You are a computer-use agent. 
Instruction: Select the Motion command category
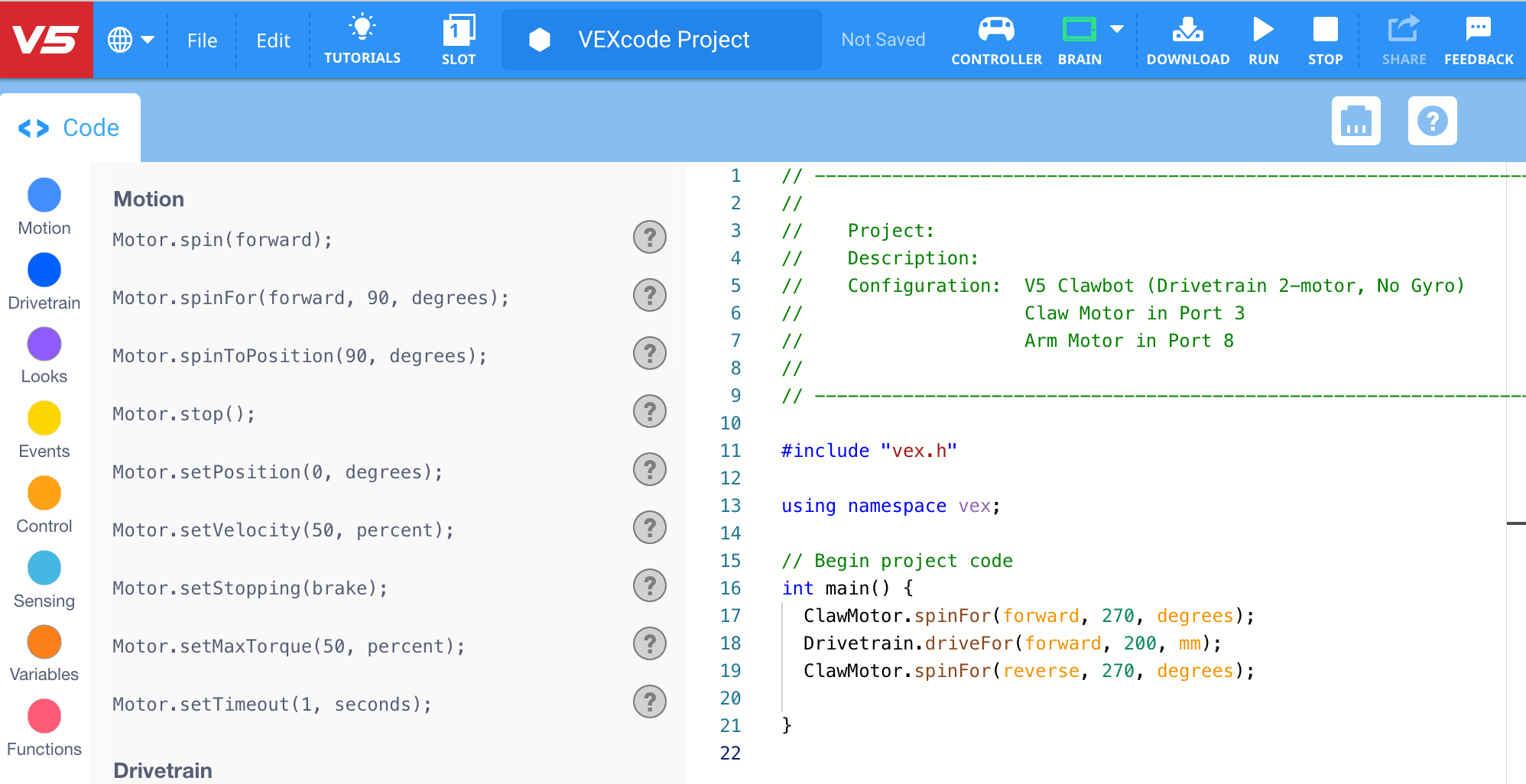tap(44, 195)
